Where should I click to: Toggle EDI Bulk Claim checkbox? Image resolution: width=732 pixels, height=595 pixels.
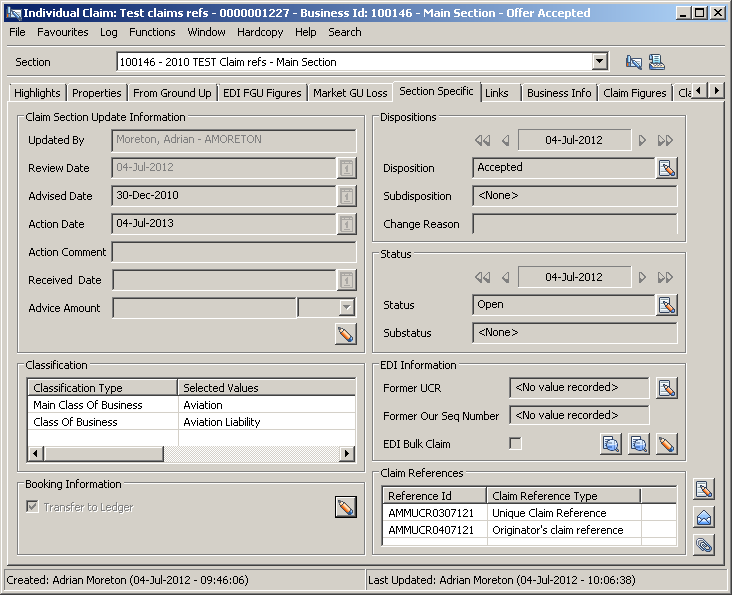[x=515, y=443]
